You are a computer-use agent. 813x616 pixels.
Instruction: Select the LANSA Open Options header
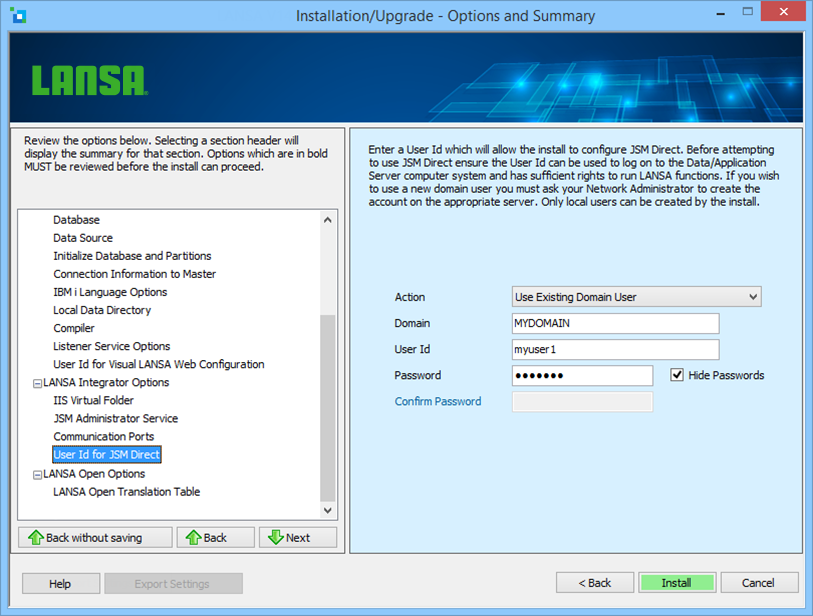tap(94, 474)
